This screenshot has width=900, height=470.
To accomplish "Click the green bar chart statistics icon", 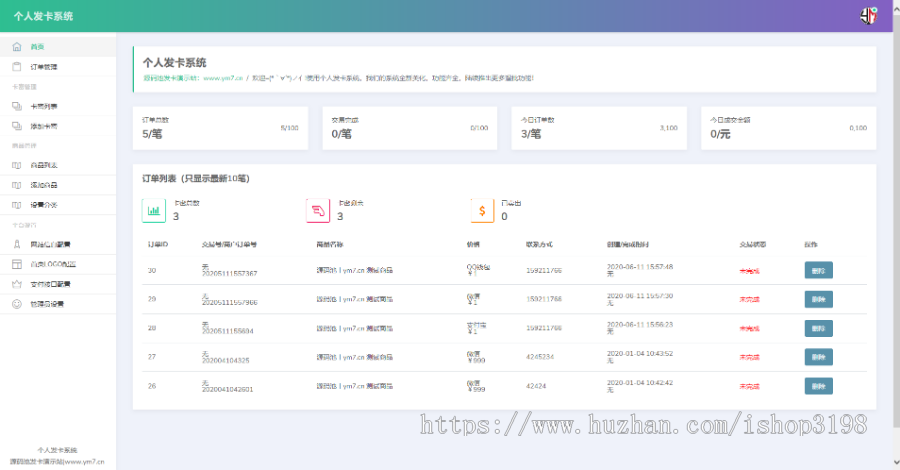I will click(154, 211).
